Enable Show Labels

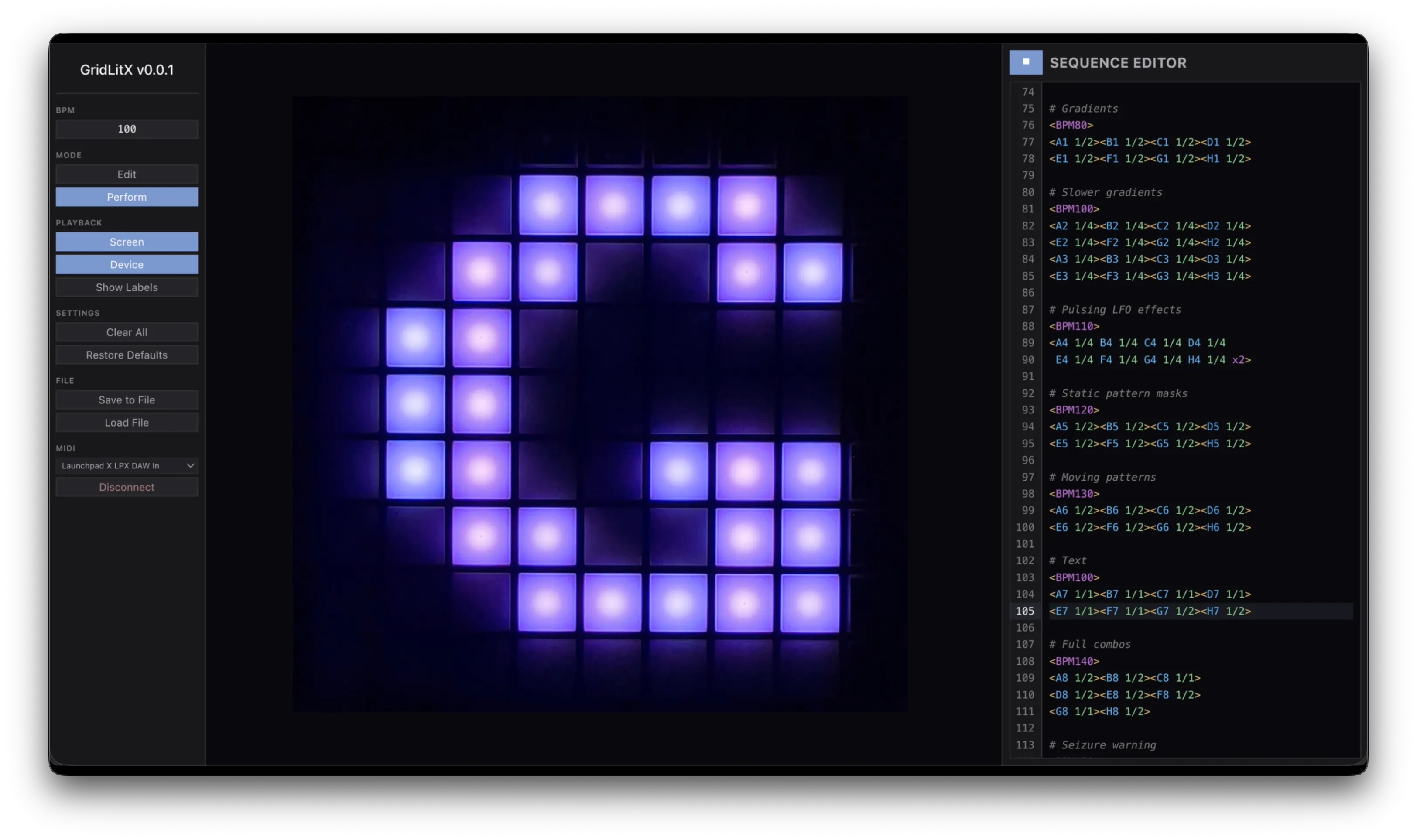coord(127,287)
